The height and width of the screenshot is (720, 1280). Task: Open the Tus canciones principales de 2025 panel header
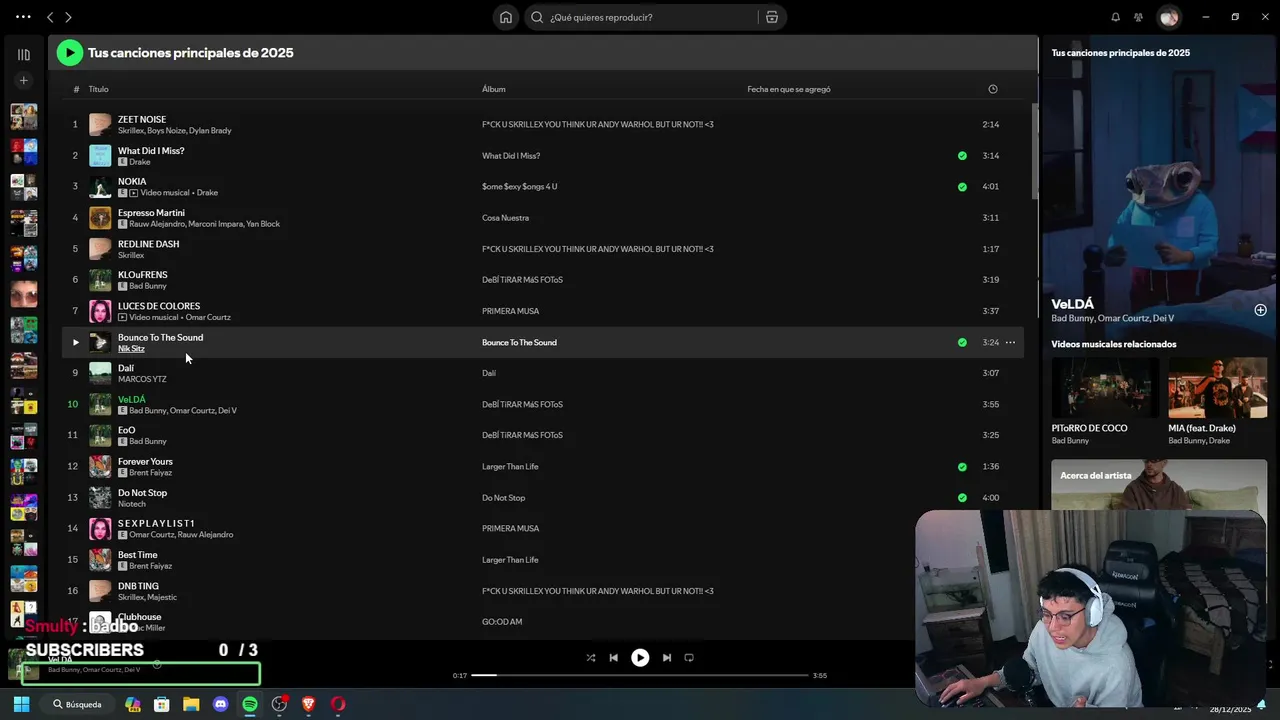[1120, 53]
